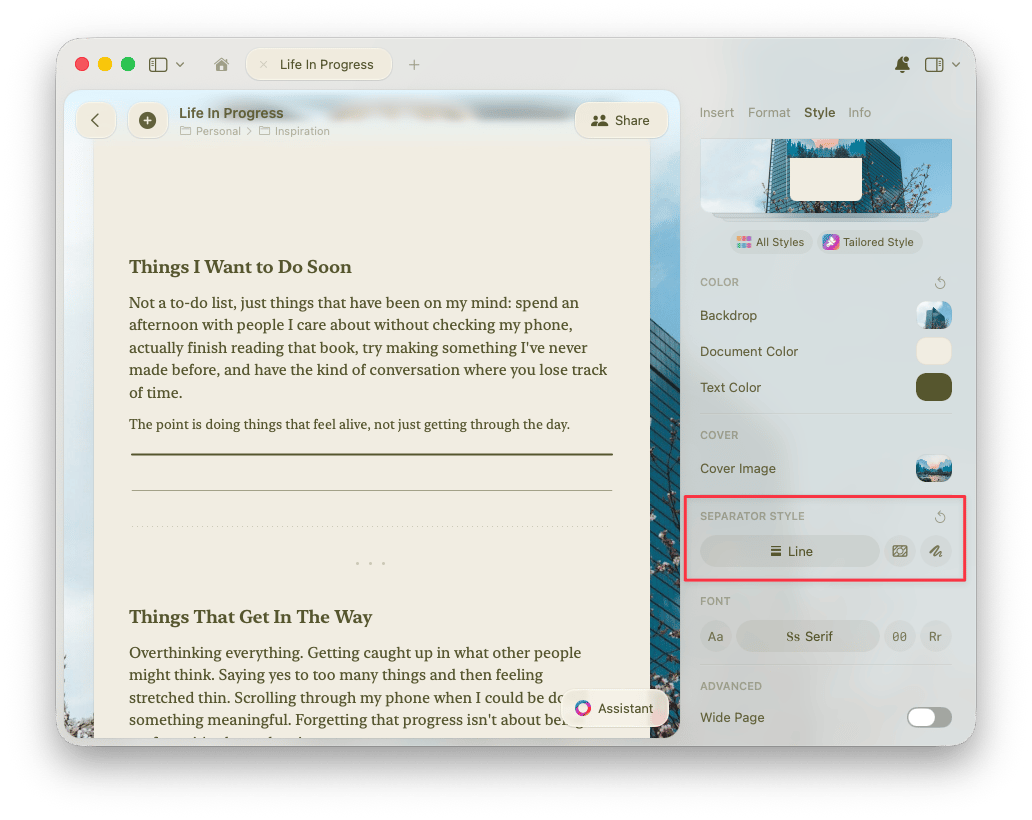1032x820 pixels.
Task: Open All Styles
Action: click(x=771, y=242)
